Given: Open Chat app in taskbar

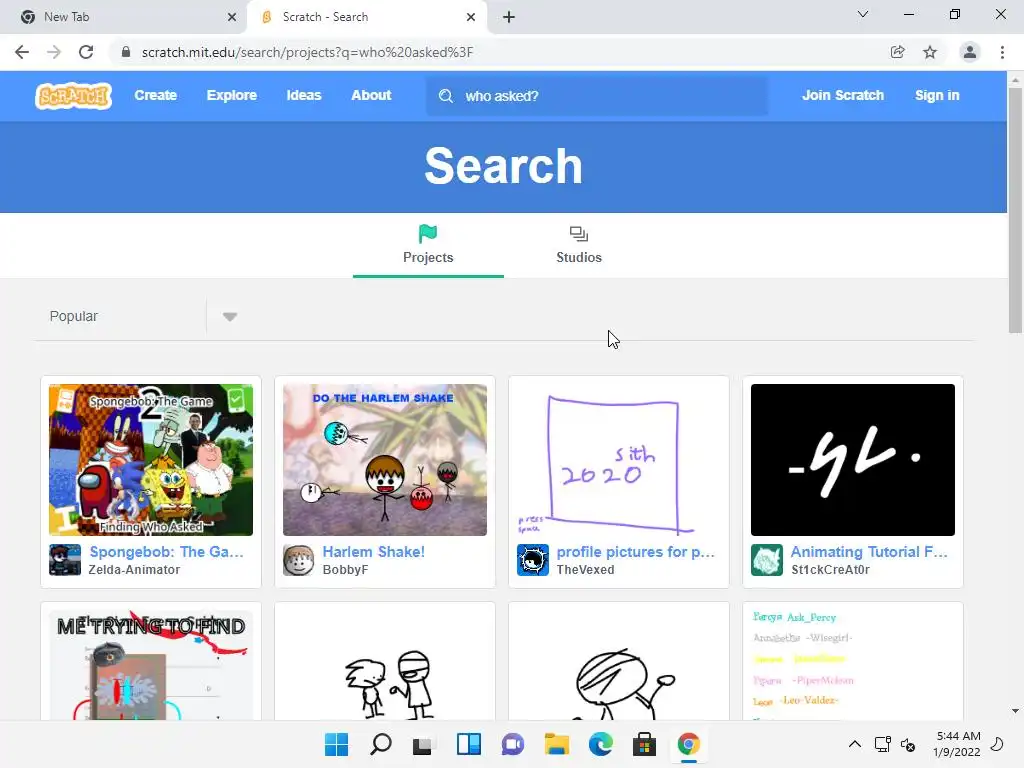Looking at the screenshot, I should coord(513,744).
